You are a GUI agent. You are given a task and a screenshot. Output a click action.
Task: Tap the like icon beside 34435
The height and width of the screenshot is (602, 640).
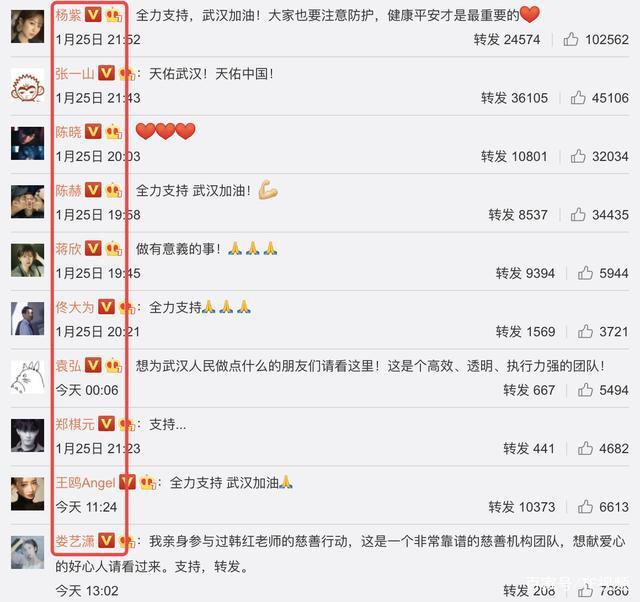(578, 215)
